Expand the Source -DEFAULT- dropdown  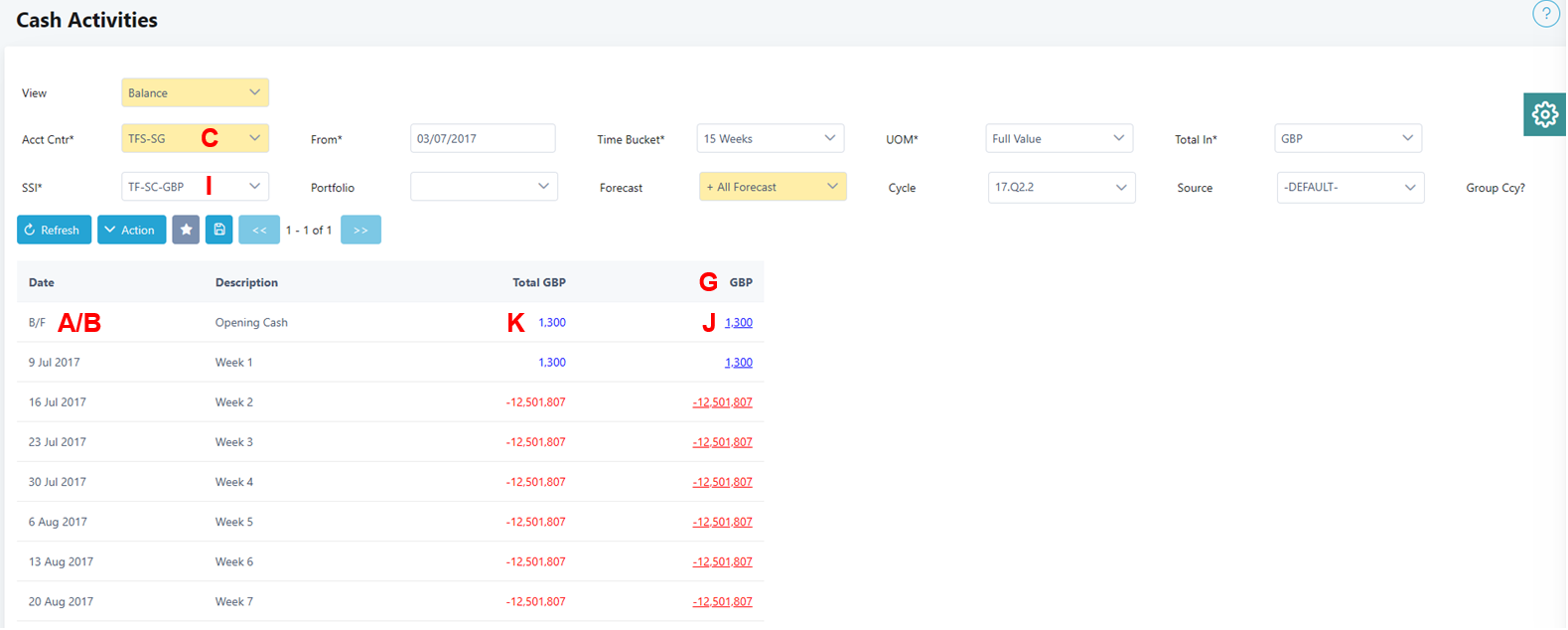1350,187
